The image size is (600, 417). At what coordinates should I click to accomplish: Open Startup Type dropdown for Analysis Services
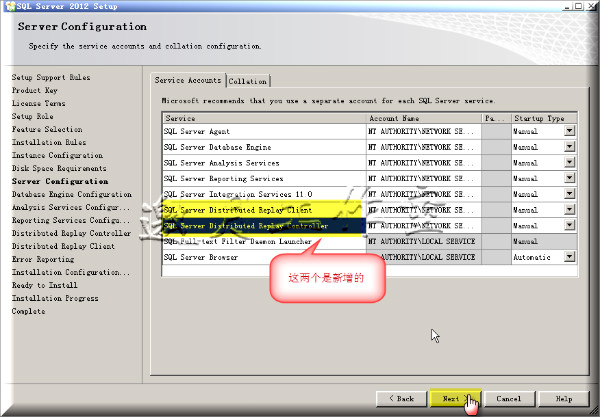click(x=569, y=162)
